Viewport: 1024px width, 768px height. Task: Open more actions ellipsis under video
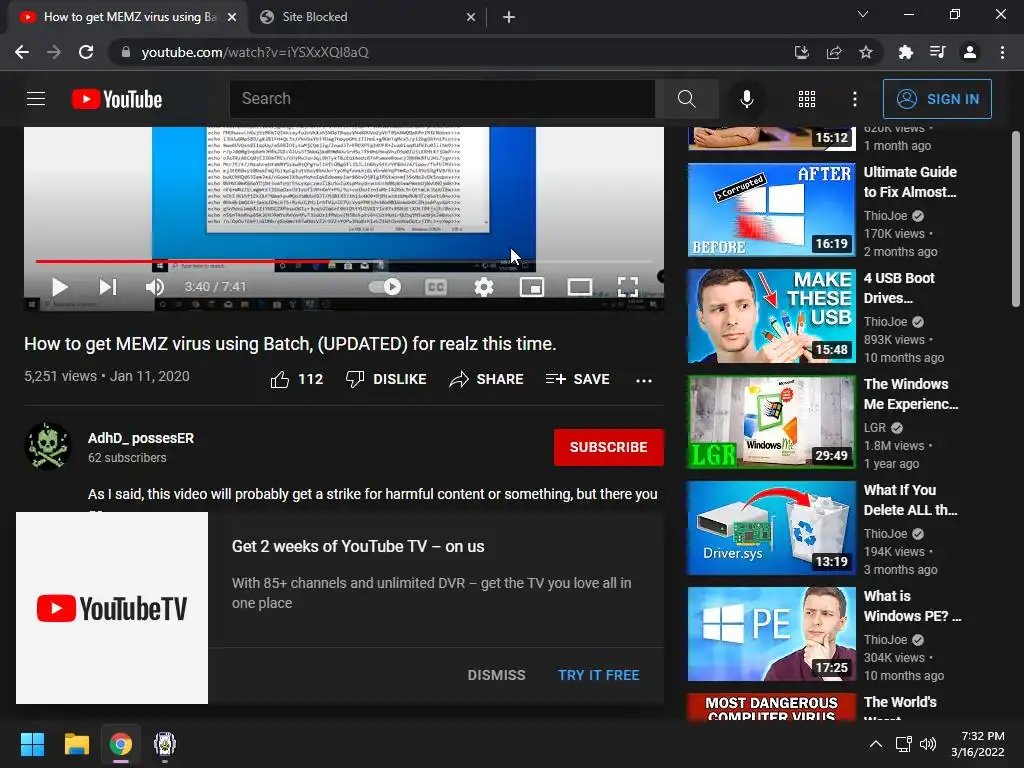(644, 380)
